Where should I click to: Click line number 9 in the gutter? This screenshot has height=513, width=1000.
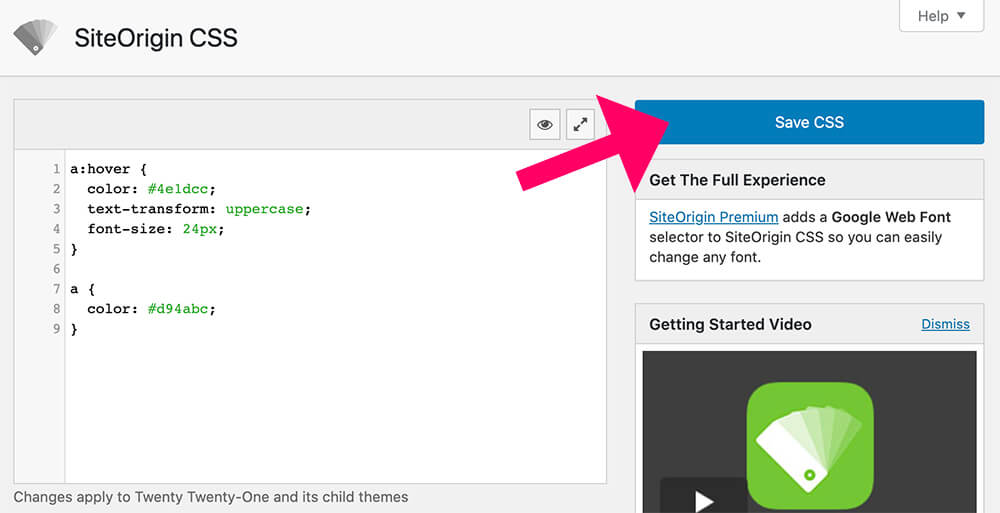[57, 329]
